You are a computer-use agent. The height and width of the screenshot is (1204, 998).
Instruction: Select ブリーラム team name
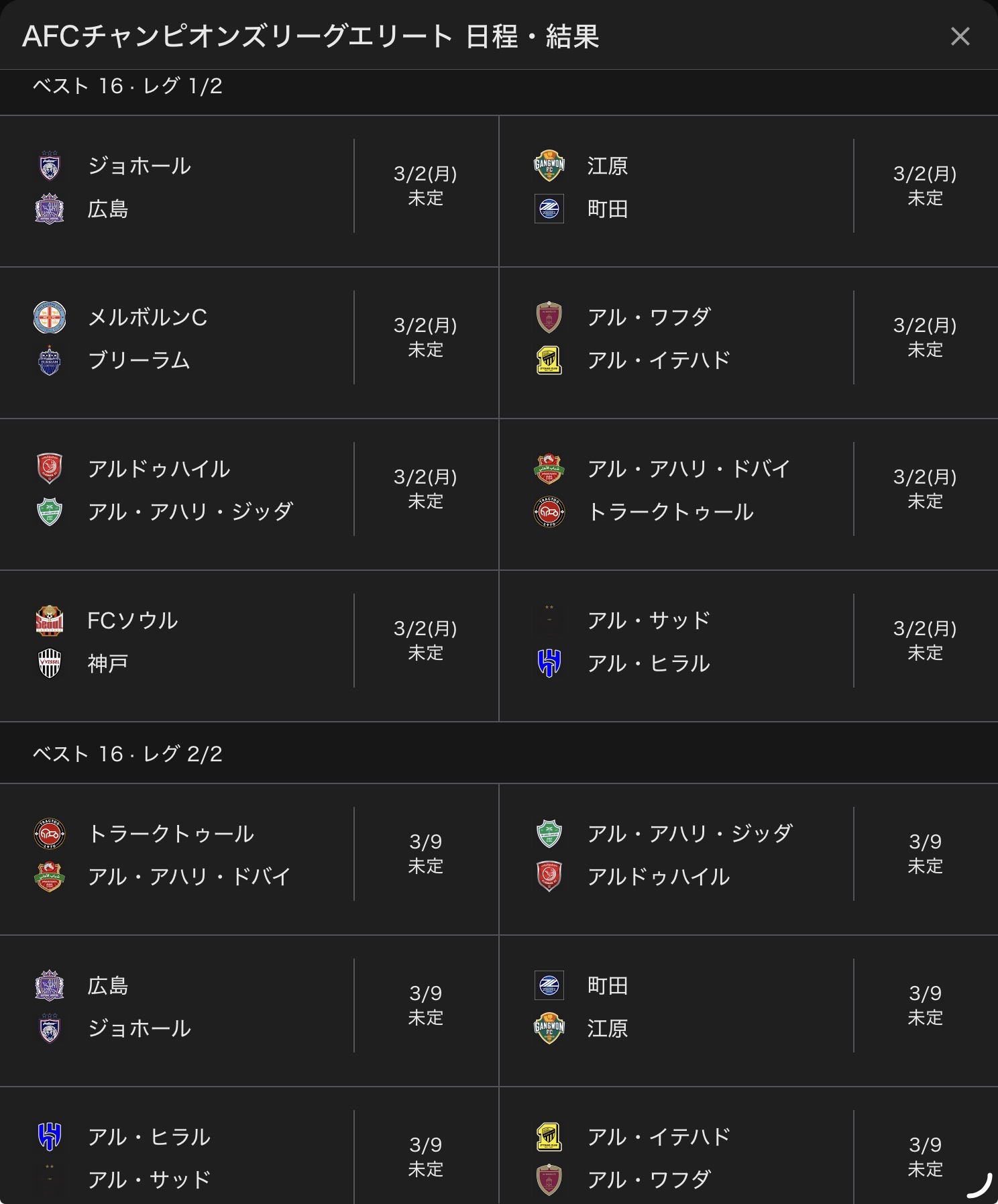(x=140, y=361)
